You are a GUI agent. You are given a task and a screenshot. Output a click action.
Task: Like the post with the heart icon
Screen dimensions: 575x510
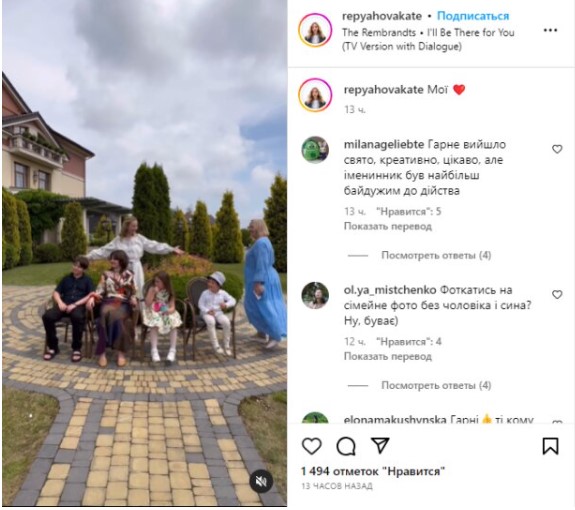point(312,447)
